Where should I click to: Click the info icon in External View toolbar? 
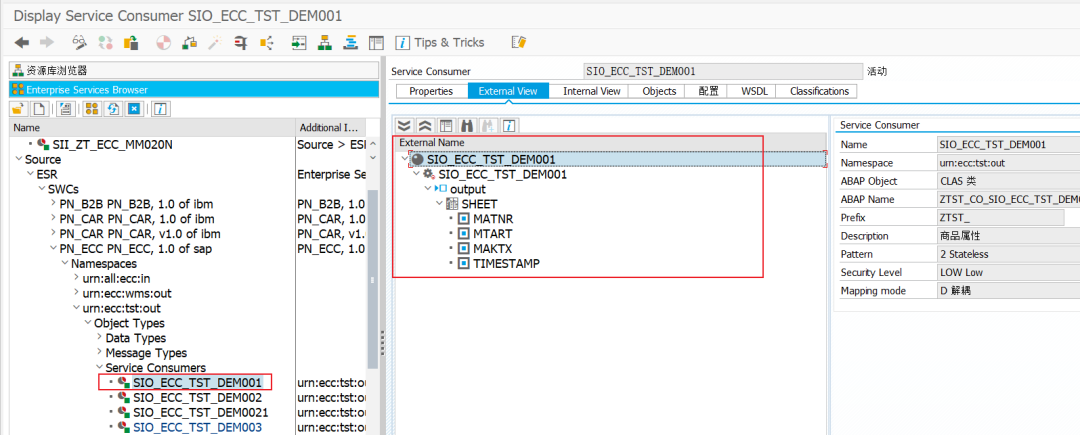(510, 125)
